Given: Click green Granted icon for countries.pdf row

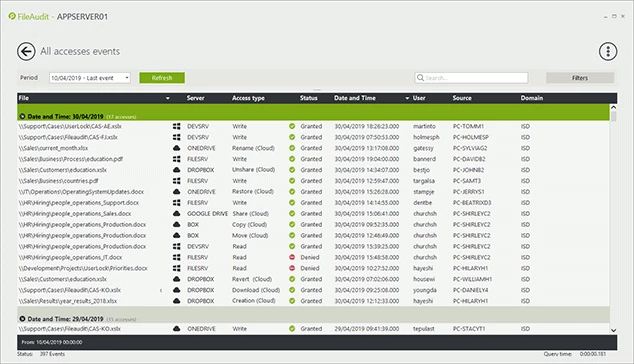Looking at the screenshot, I should point(292,181).
